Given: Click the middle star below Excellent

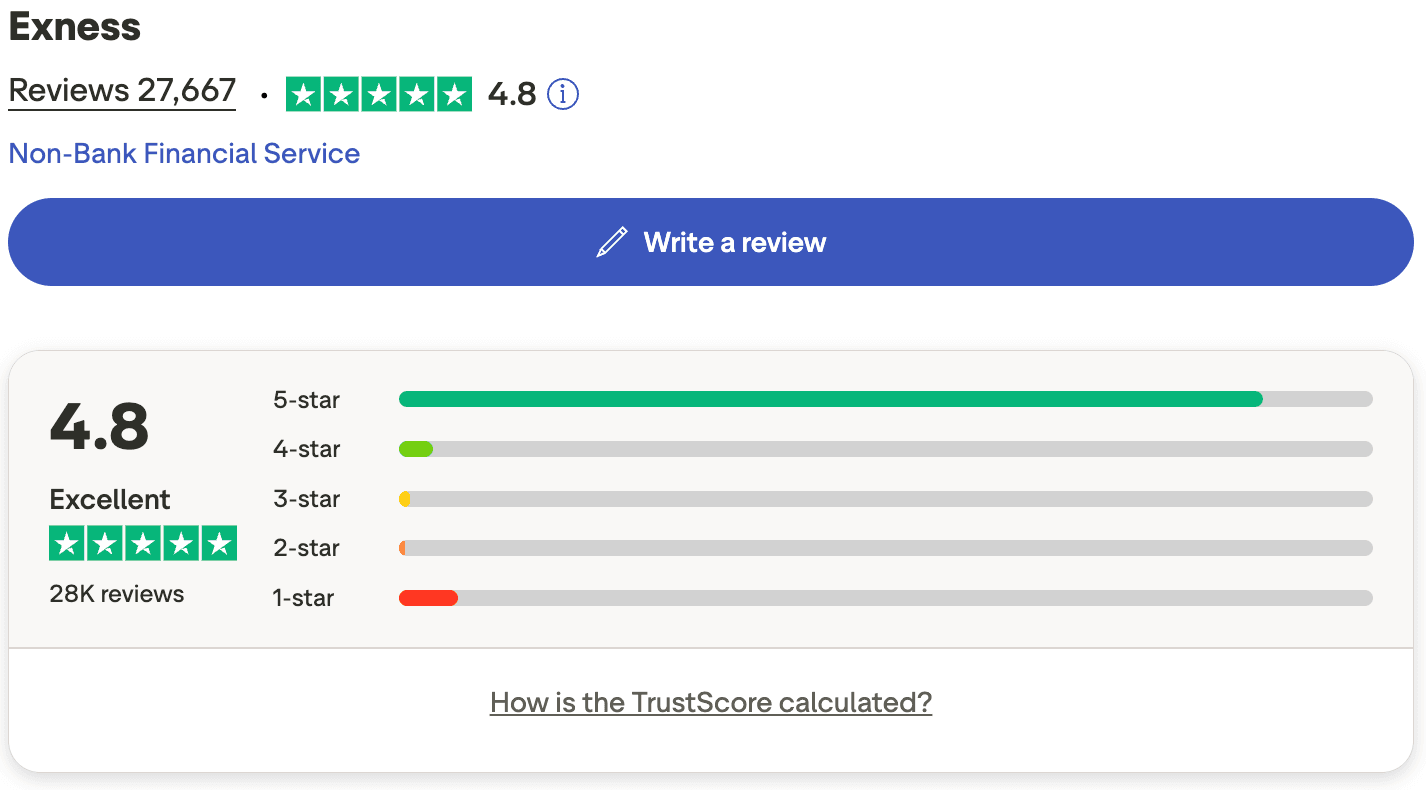Looking at the screenshot, I should [x=142, y=543].
